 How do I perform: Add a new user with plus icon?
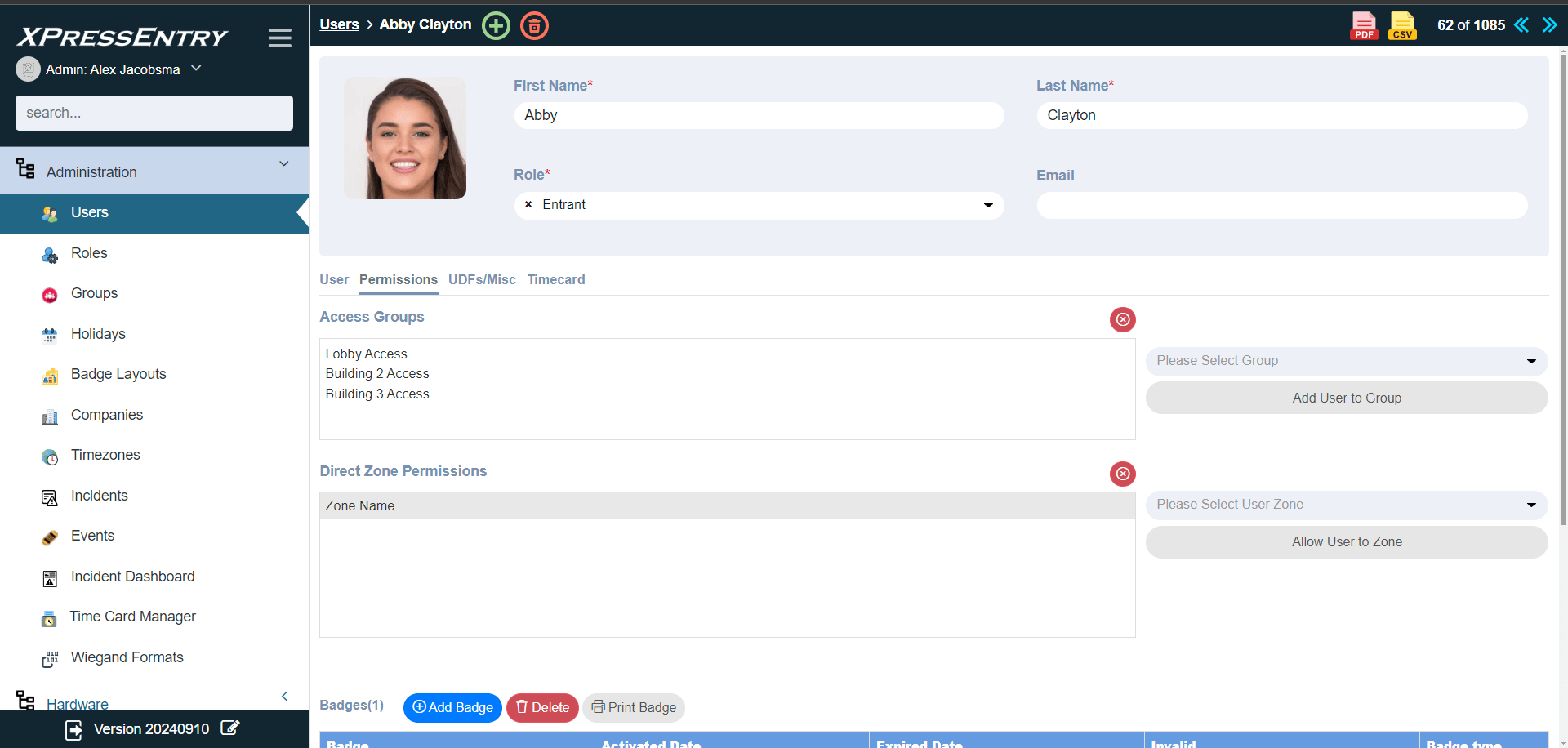click(496, 25)
